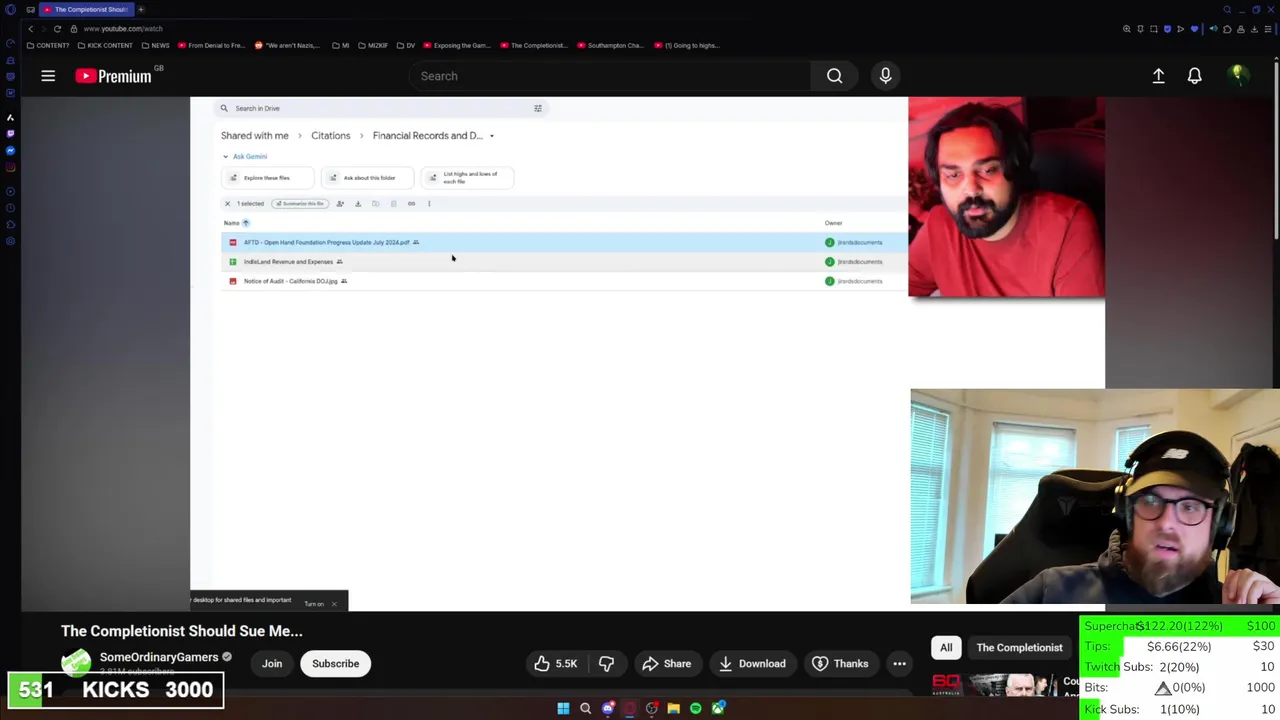Screen dimensions: 1280x720
Task: Click Ask about this folder suggestion
Action: (x=367, y=178)
